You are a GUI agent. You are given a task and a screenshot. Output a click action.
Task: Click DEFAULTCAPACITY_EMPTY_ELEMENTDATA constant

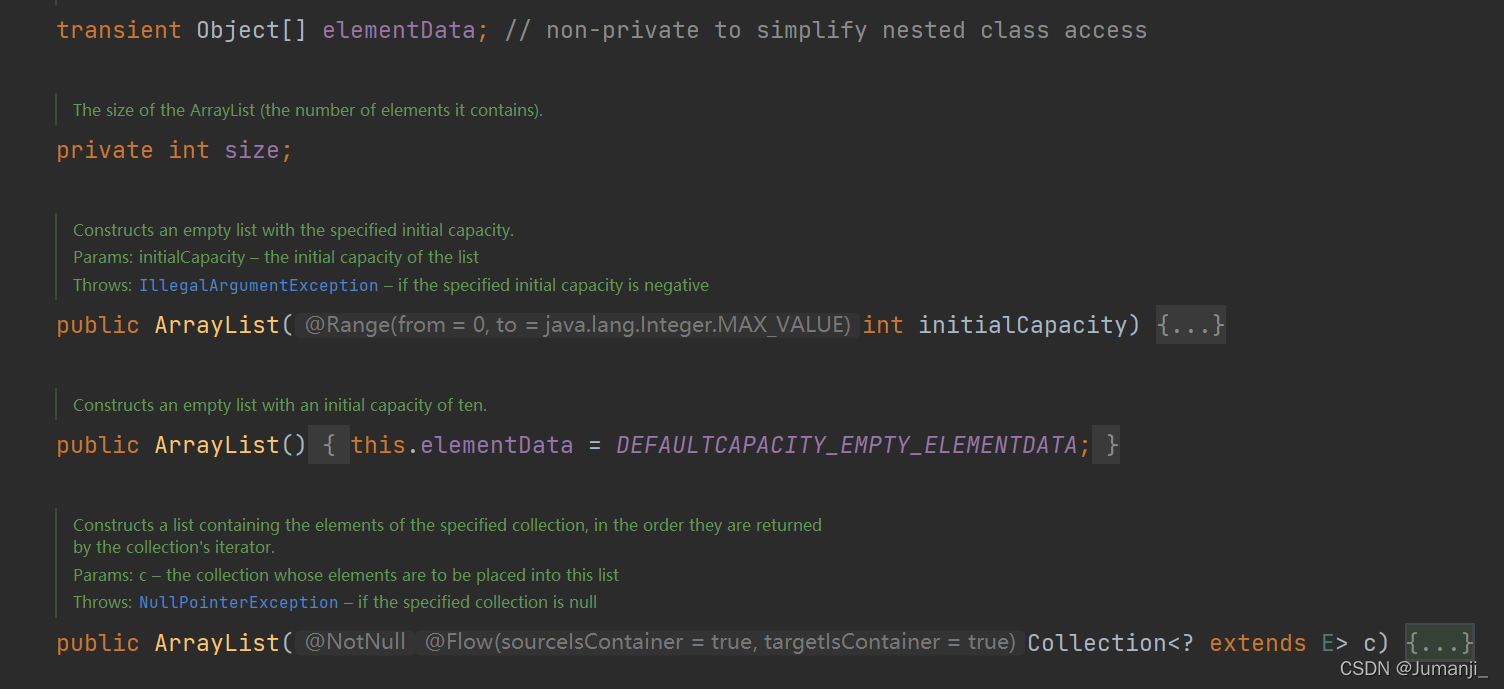[x=846, y=445]
